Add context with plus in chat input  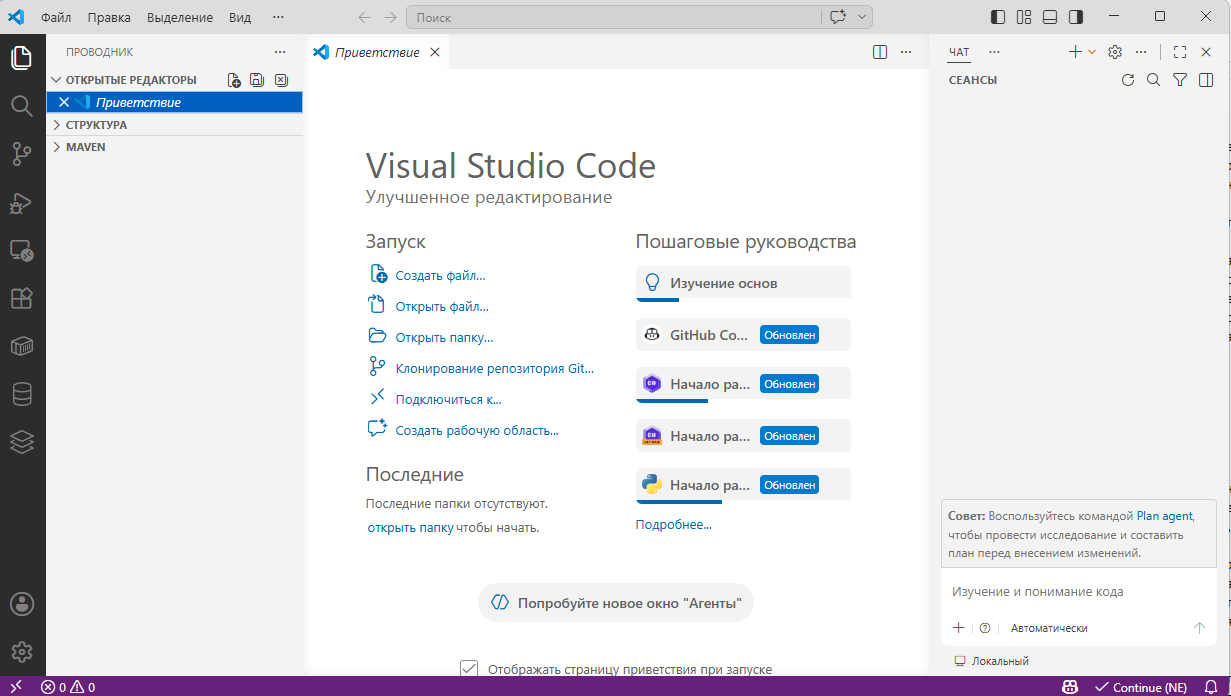pyautogui.click(x=958, y=628)
